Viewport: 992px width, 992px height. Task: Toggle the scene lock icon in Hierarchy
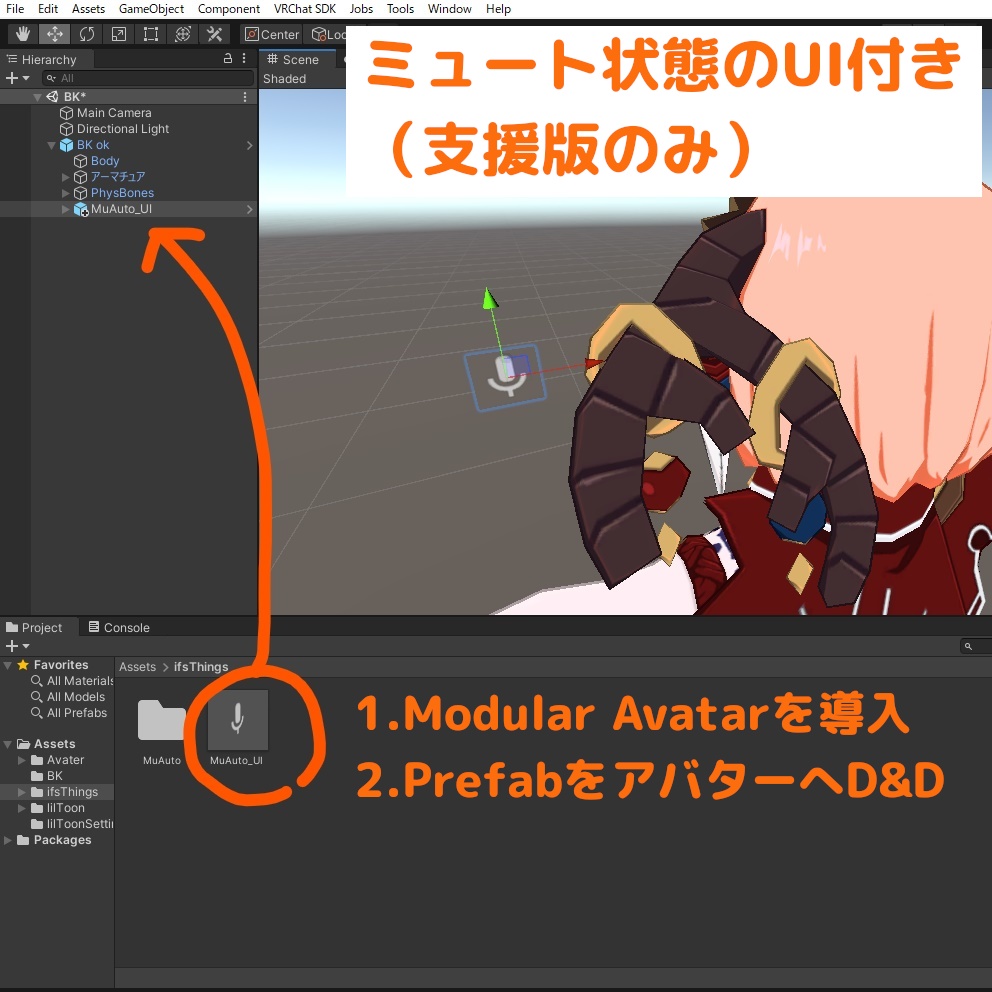point(227,59)
